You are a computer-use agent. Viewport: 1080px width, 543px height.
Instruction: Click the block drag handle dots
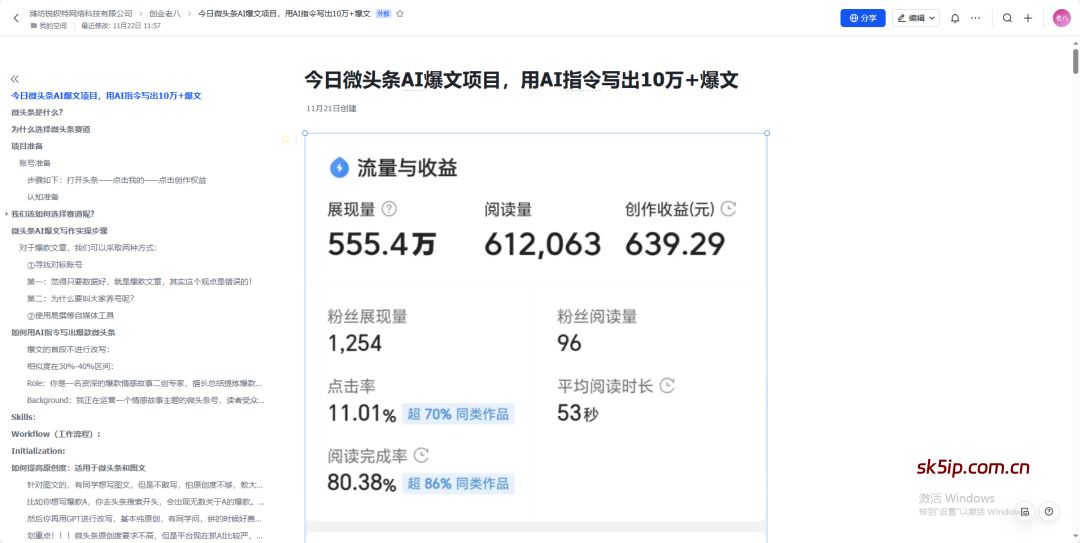296,140
